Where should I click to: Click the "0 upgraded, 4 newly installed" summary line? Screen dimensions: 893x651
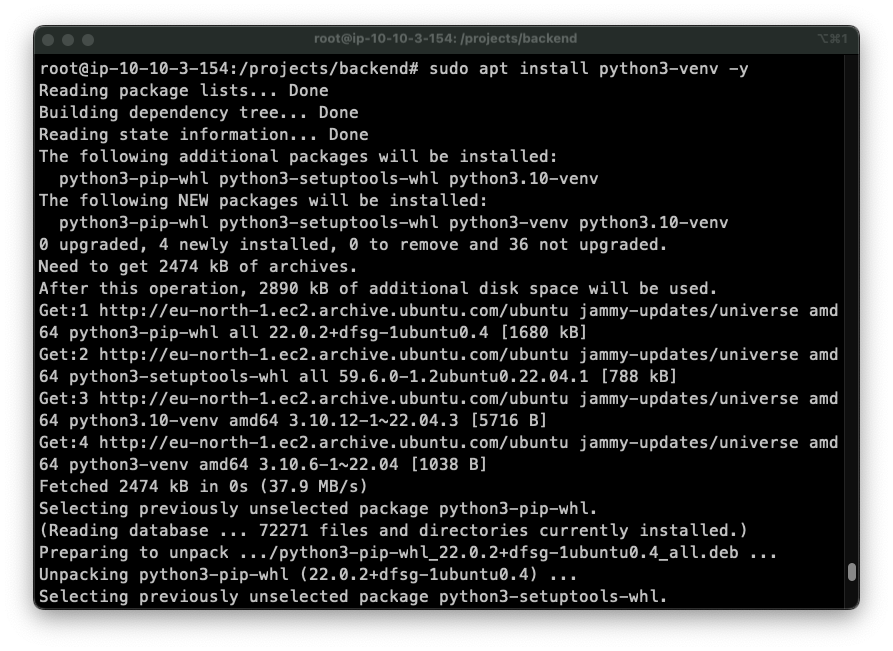(x=352, y=244)
